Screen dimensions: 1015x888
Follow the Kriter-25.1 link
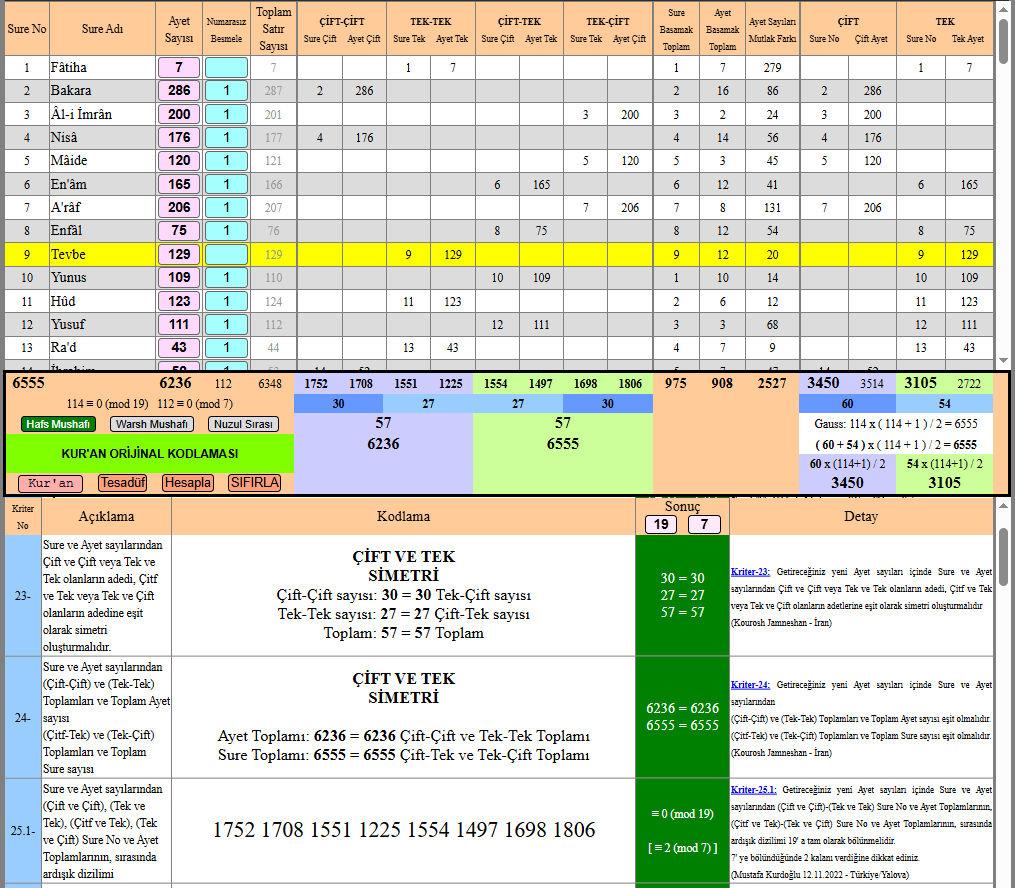(x=753, y=790)
